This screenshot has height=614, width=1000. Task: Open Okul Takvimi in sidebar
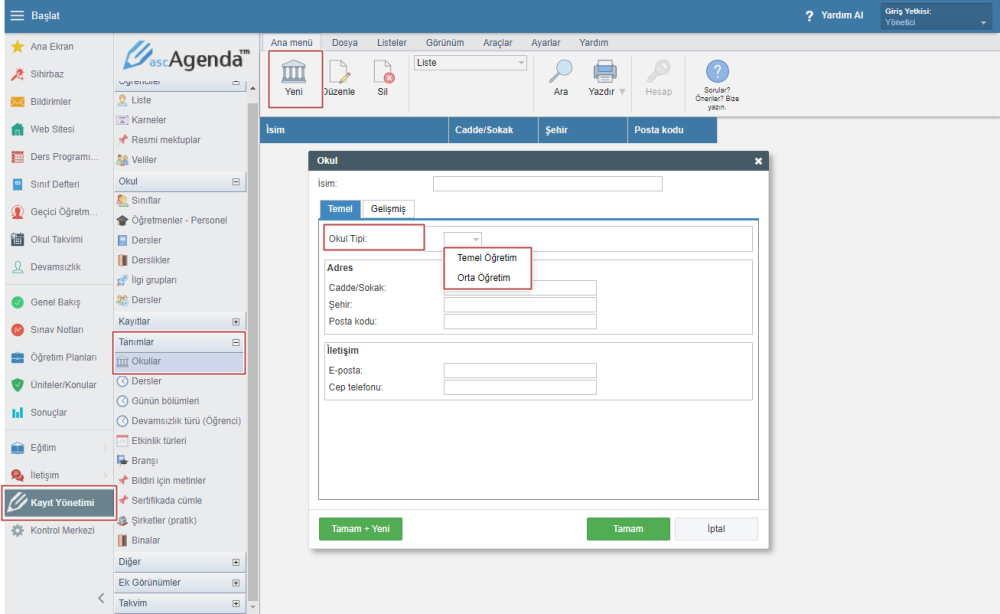(x=58, y=239)
